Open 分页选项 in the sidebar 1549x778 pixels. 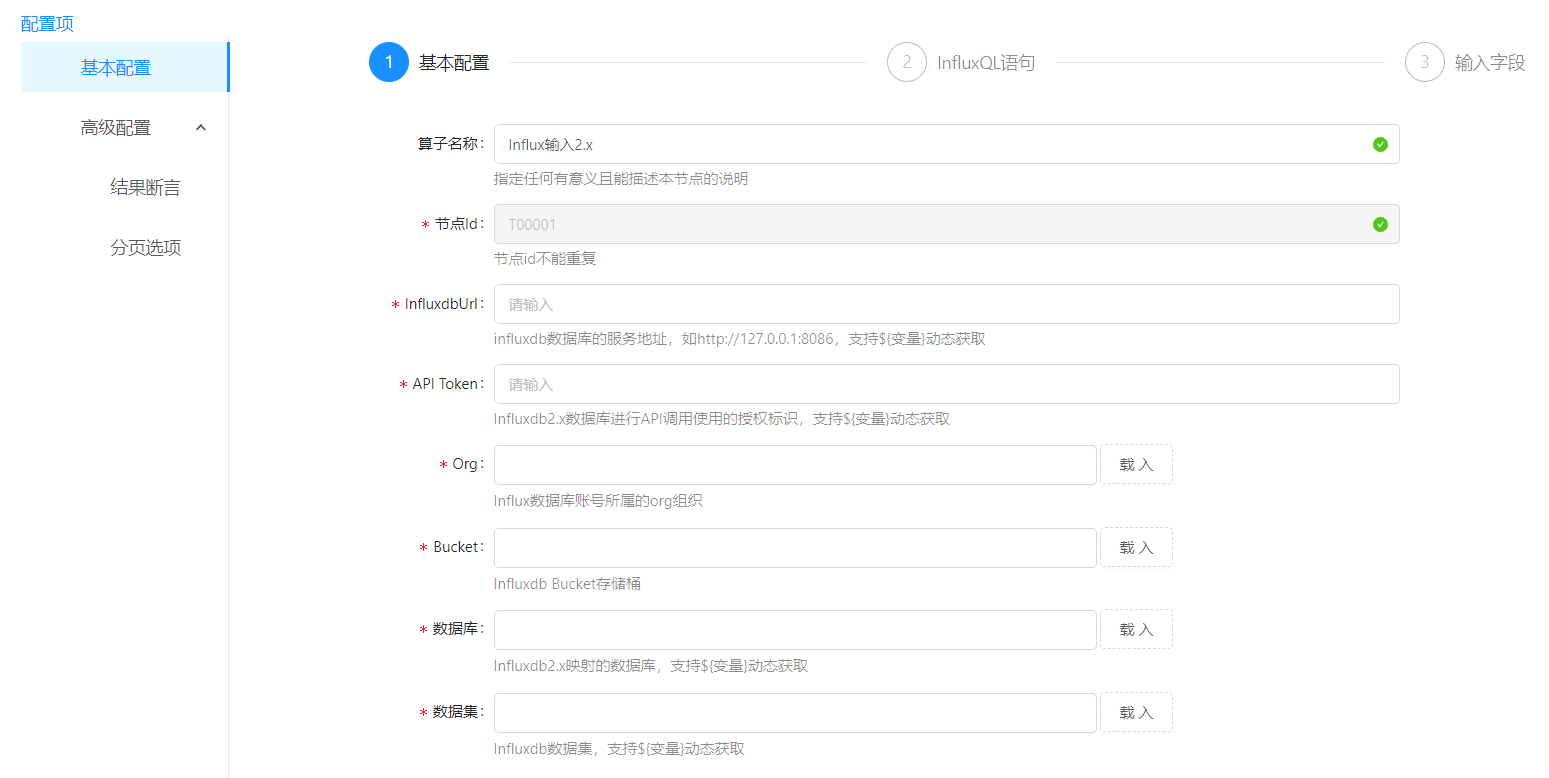click(x=145, y=247)
